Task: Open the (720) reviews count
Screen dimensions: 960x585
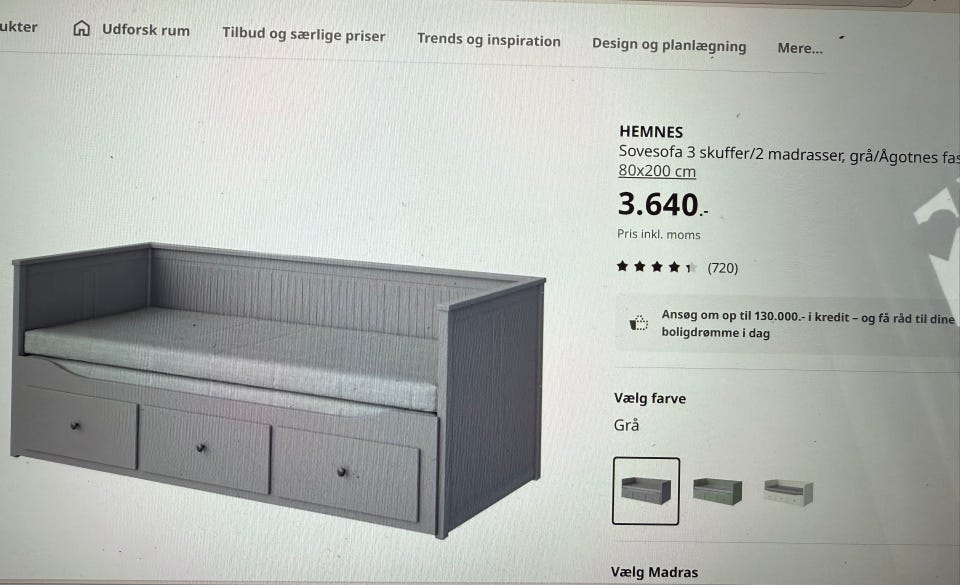Action: [x=722, y=268]
